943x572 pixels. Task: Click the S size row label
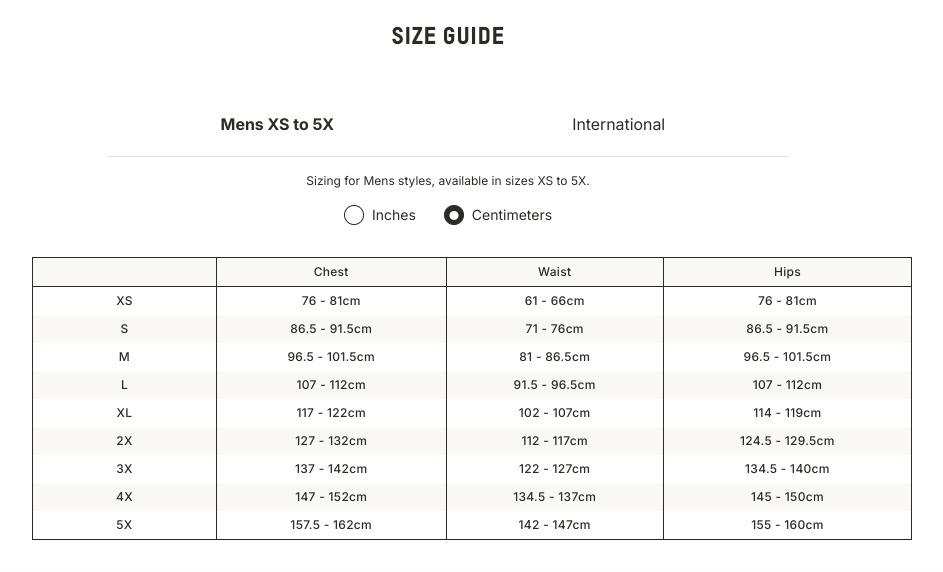pos(124,329)
